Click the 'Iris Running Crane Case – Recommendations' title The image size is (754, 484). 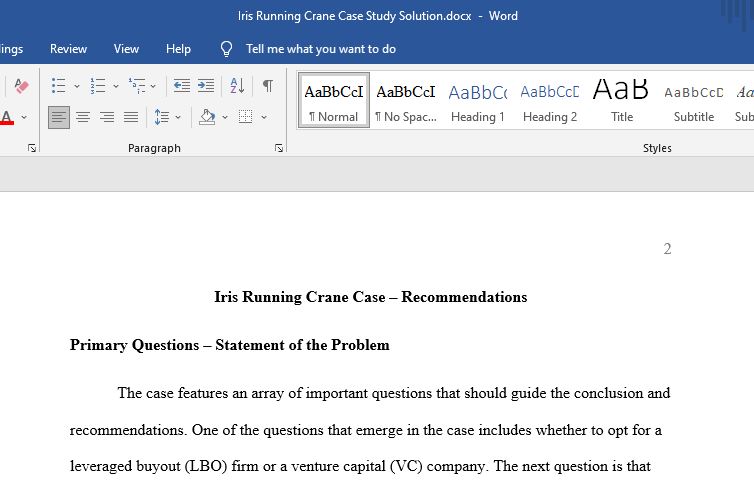(x=370, y=297)
